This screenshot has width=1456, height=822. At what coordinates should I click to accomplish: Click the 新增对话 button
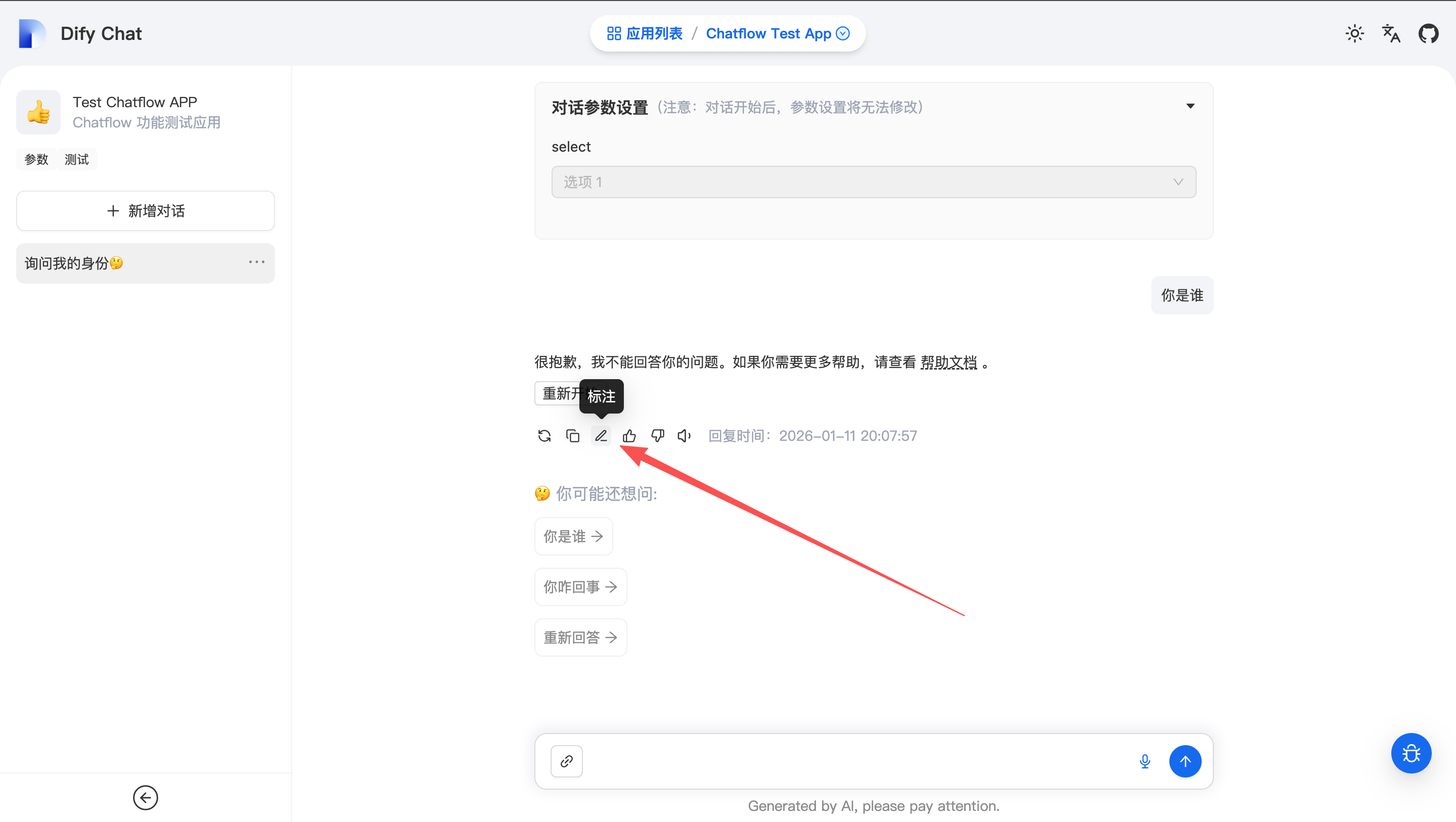point(145,211)
